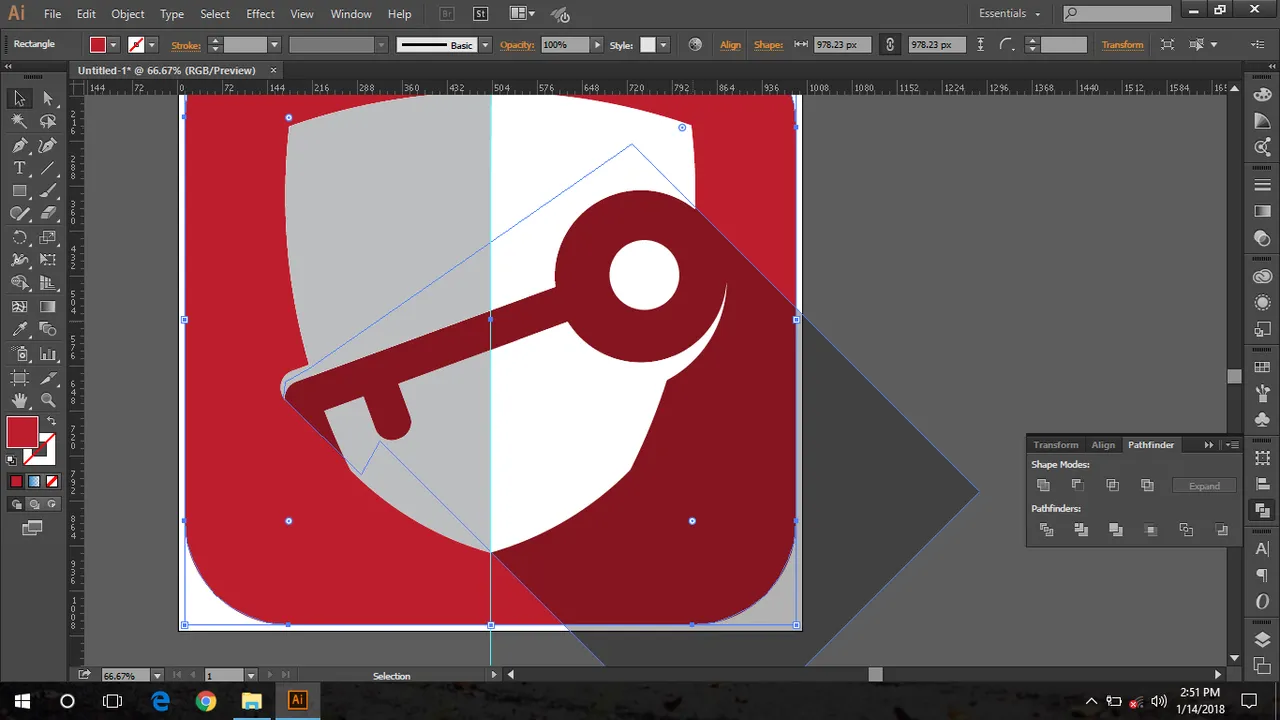
Task: Set paint mode to Color
Action: (x=16, y=481)
